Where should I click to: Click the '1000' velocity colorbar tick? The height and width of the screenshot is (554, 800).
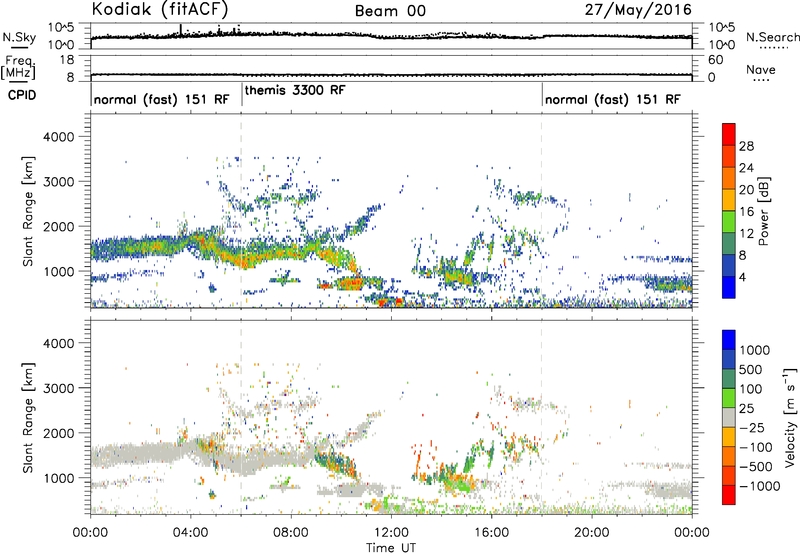coord(754,350)
